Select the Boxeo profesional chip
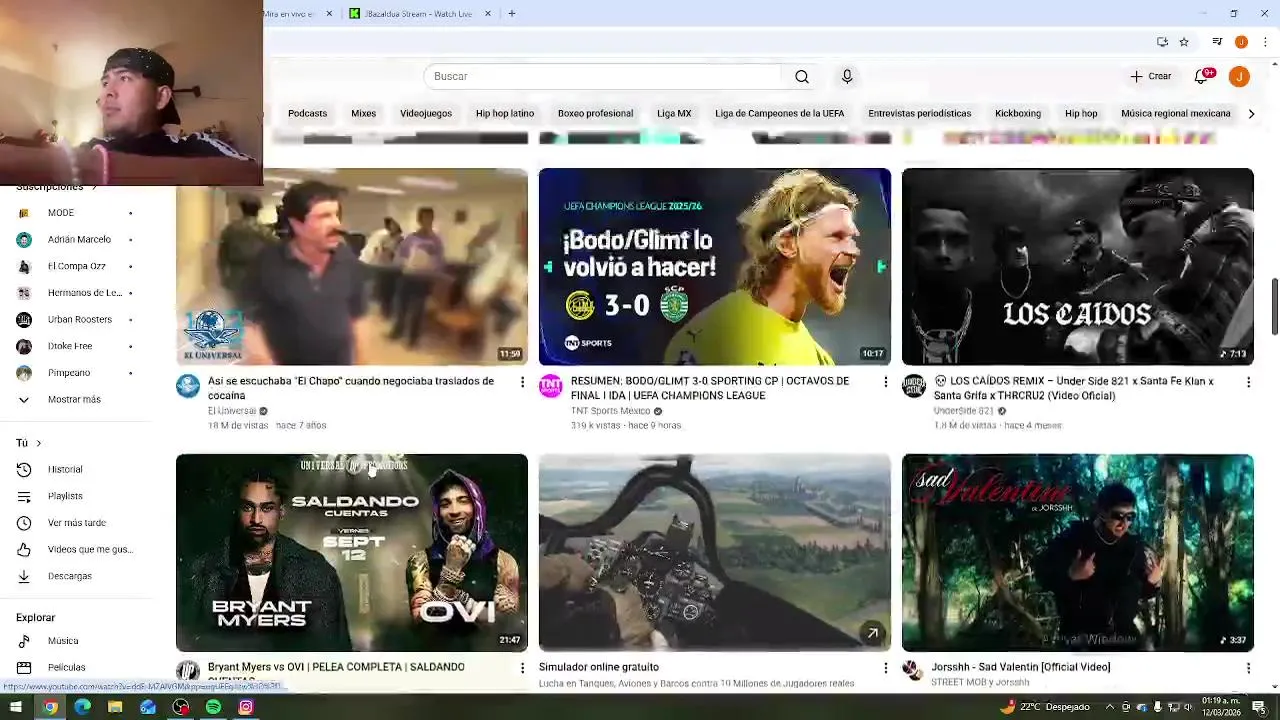The height and width of the screenshot is (720, 1280). point(595,114)
